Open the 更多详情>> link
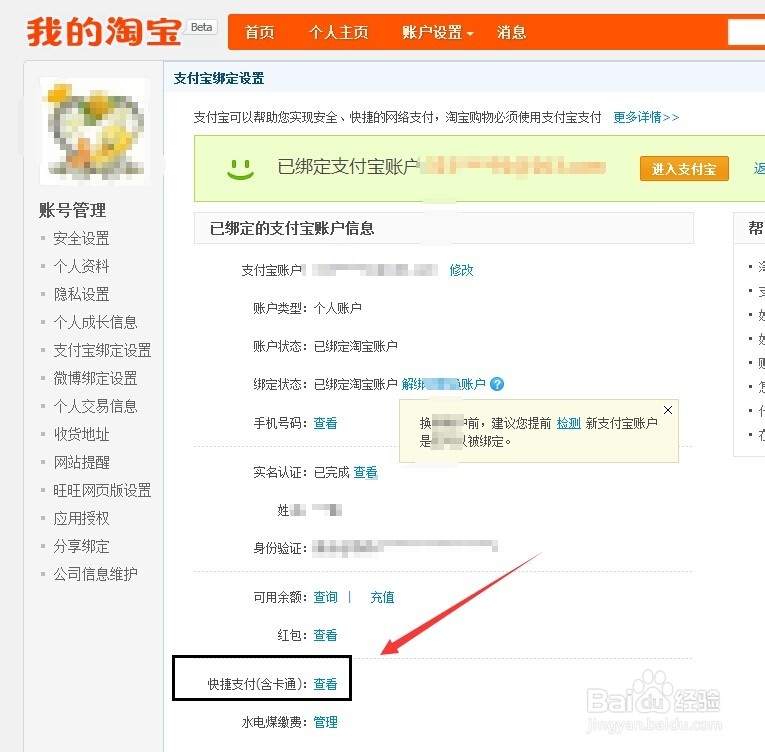The height and width of the screenshot is (752, 765). (x=646, y=117)
